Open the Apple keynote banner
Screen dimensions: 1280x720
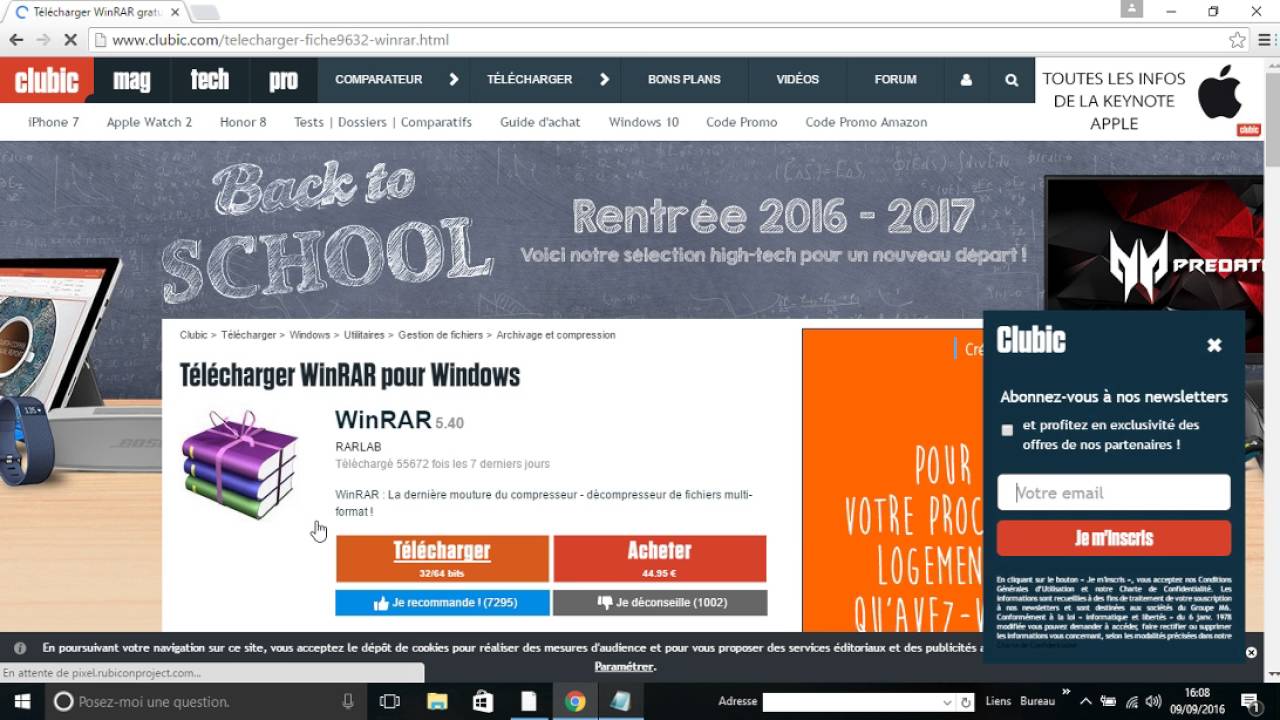pos(1150,100)
